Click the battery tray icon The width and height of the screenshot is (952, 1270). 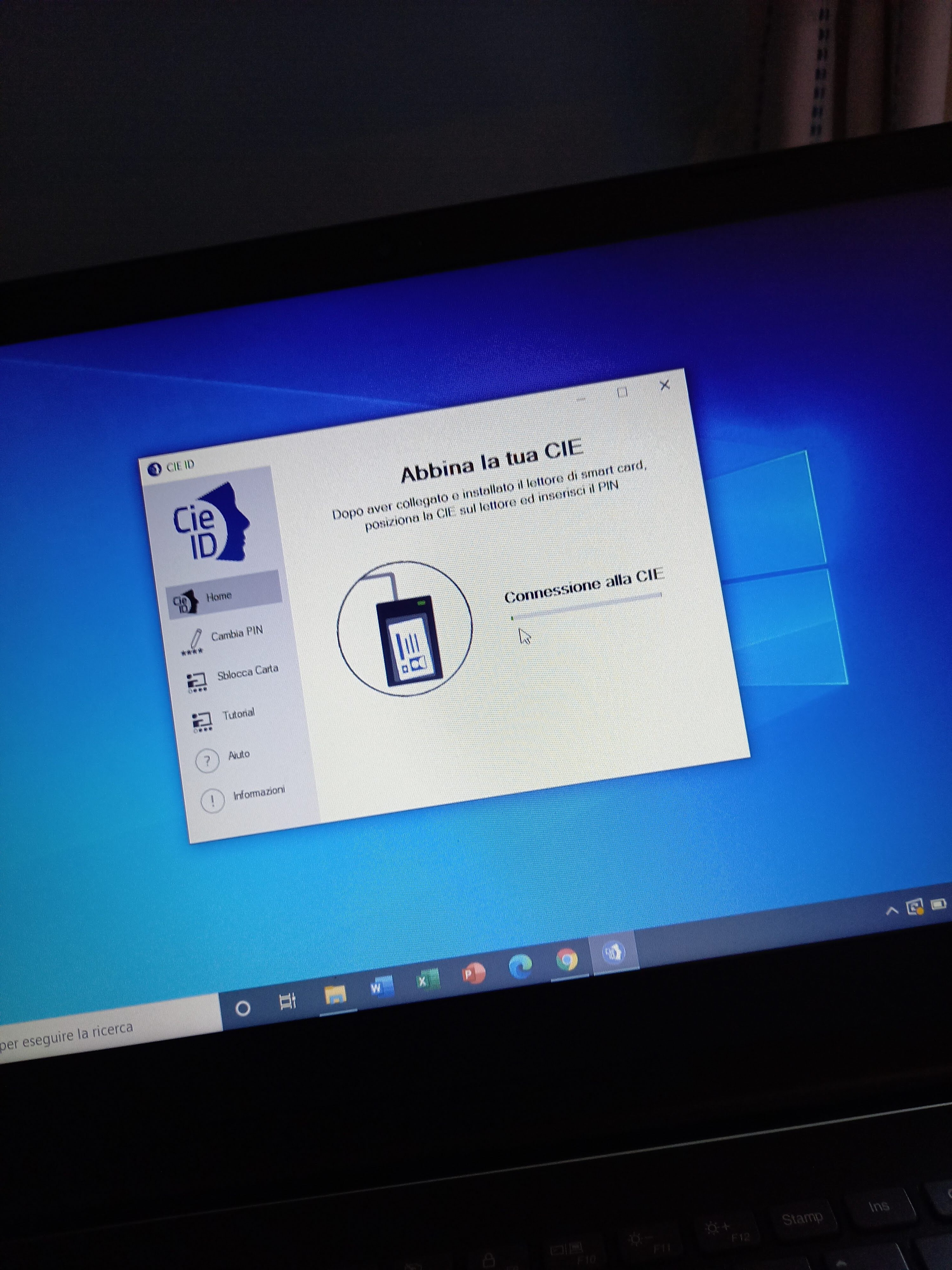click(x=939, y=904)
